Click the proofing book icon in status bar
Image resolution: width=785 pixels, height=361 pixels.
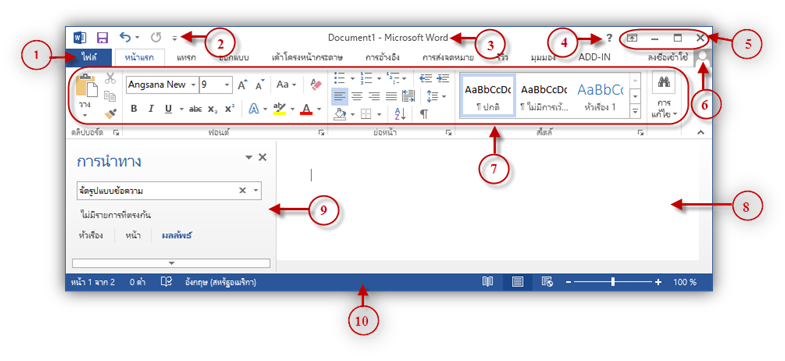[x=166, y=282]
